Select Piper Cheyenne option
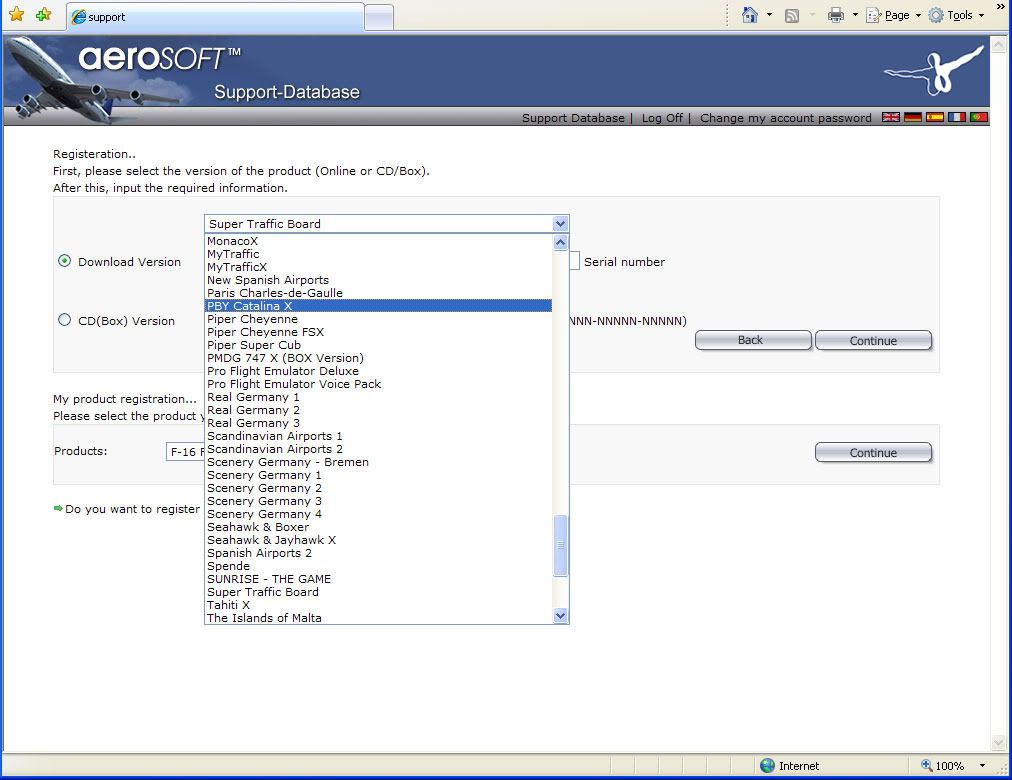Viewport: 1012px width, 780px height. tap(378, 319)
